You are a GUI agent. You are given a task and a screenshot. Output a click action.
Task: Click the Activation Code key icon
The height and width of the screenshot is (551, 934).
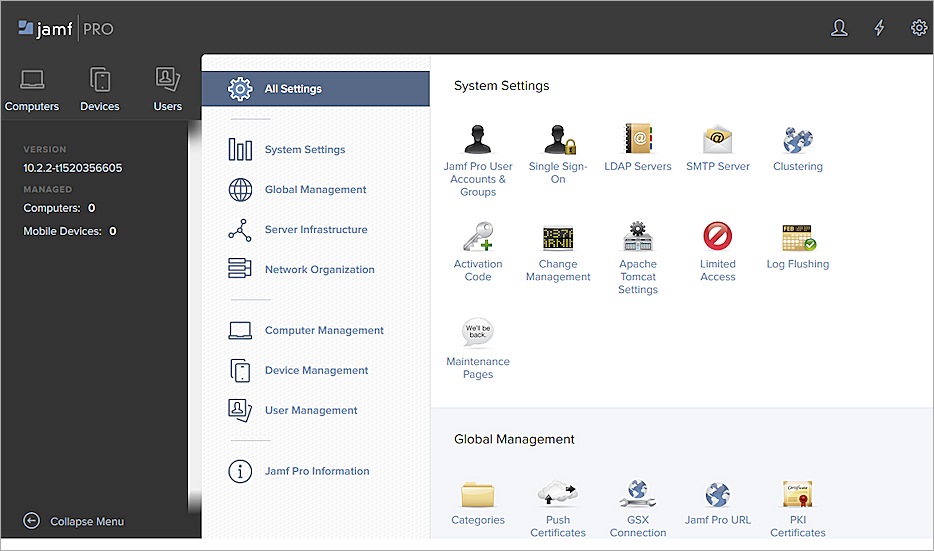[x=478, y=238]
